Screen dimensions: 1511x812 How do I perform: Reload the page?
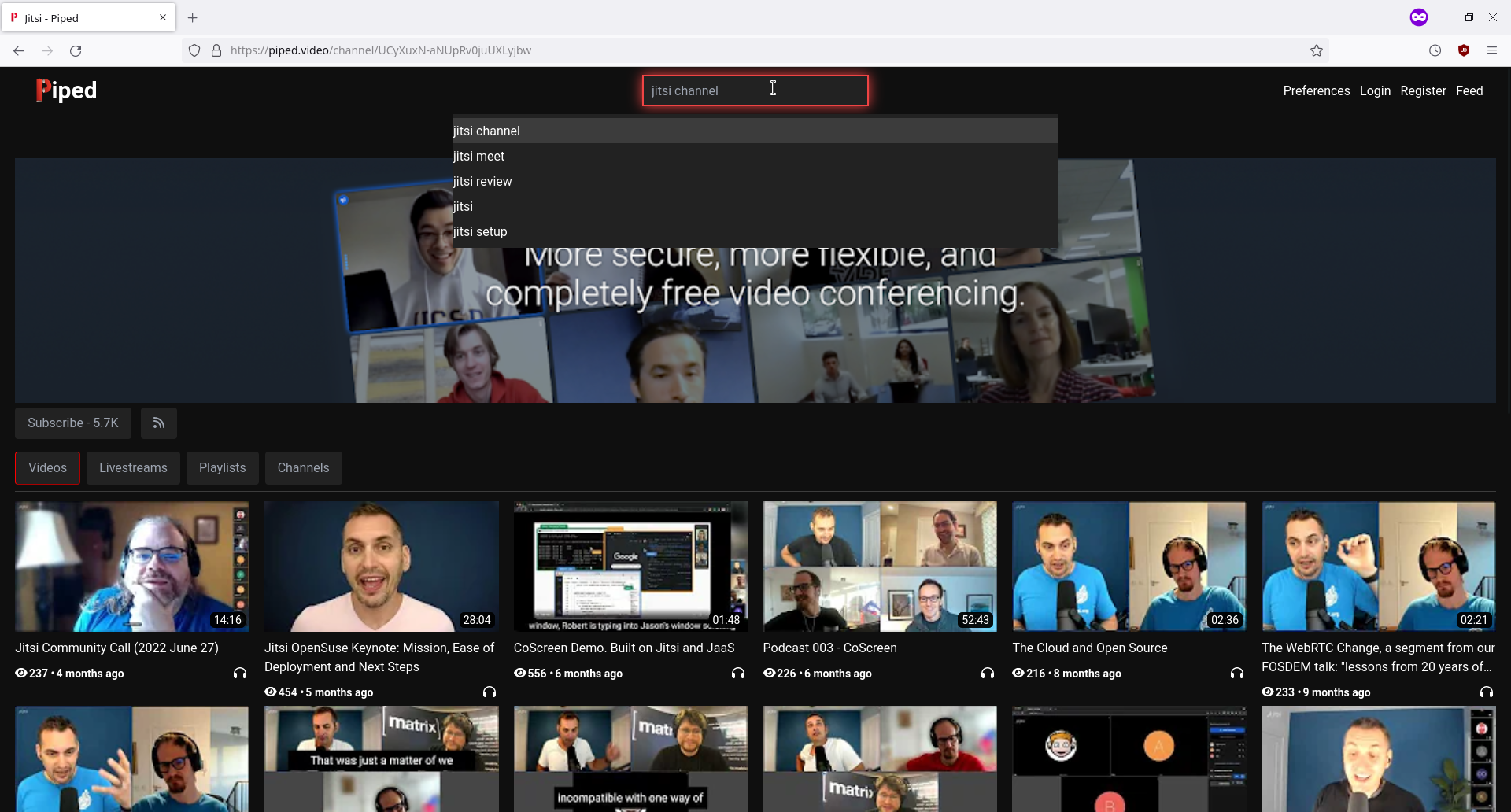tap(76, 50)
